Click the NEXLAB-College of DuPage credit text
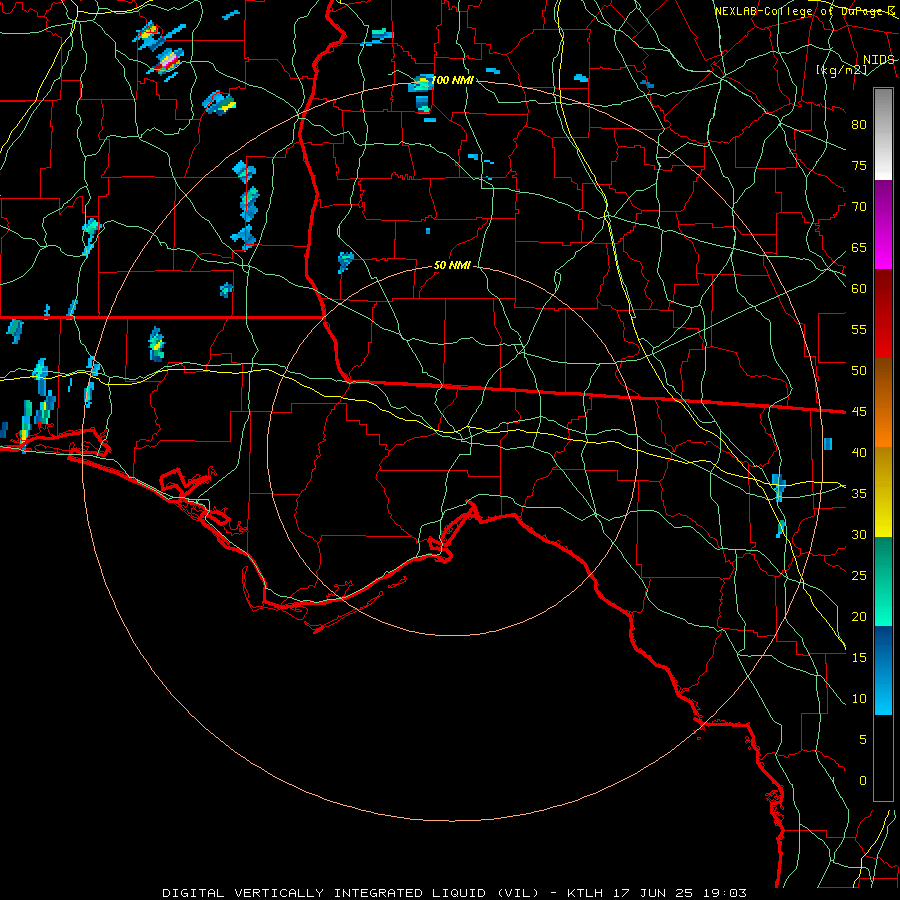Image resolution: width=900 pixels, height=900 pixels. 804,11
